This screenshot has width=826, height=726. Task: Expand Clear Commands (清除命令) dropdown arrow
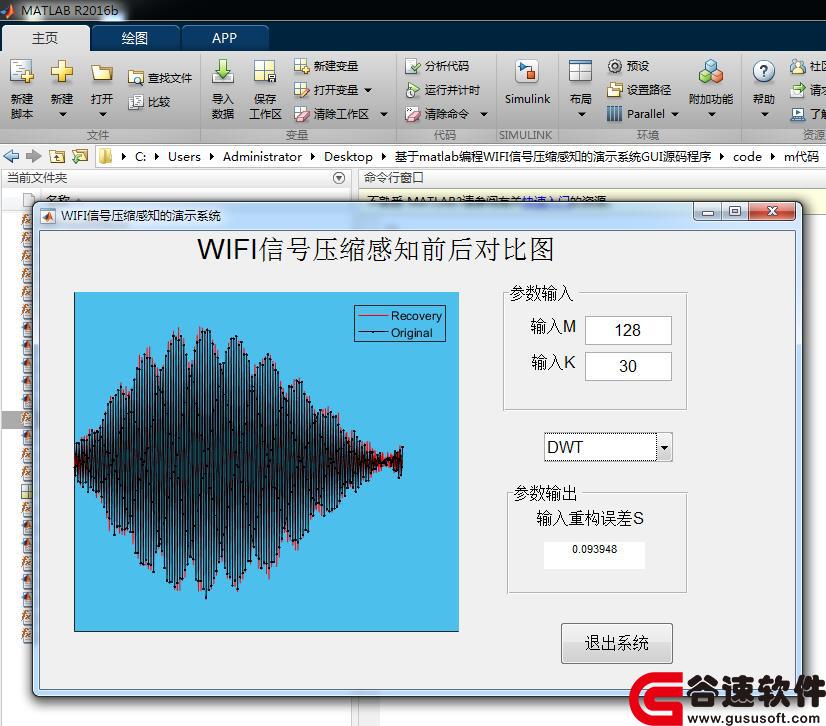tap(484, 114)
